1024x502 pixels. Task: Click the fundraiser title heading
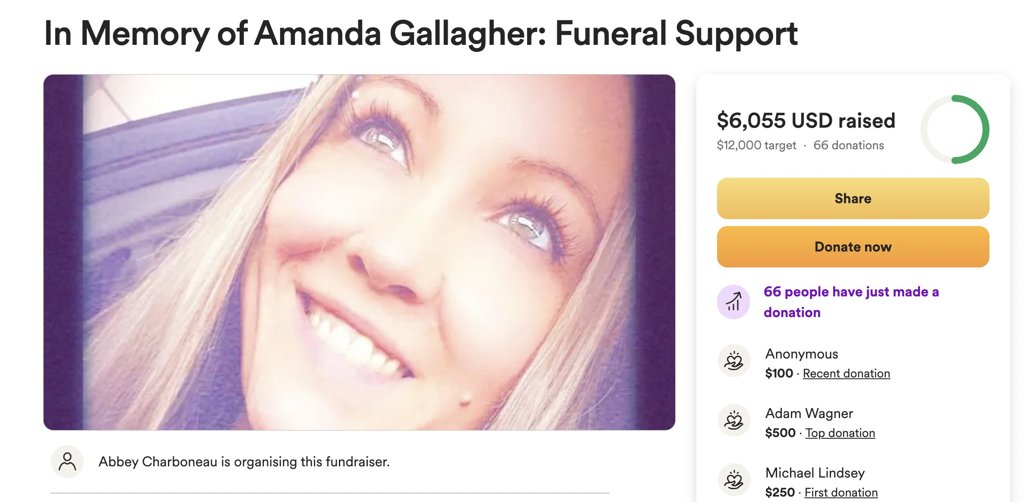[x=421, y=33]
